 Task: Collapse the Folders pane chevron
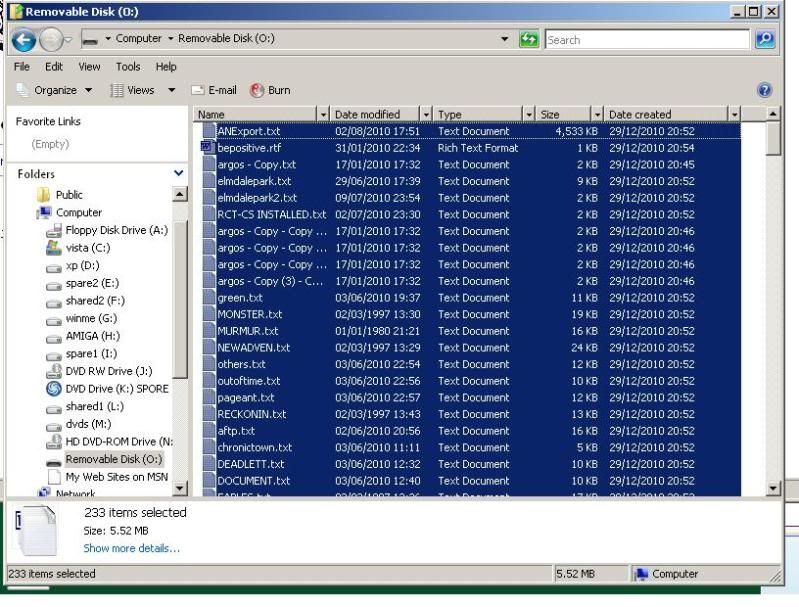[x=179, y=173]
